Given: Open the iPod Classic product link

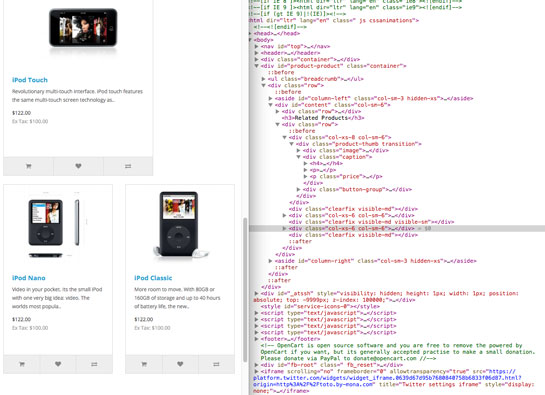Looking at the screenshot, I should (153, 278).
